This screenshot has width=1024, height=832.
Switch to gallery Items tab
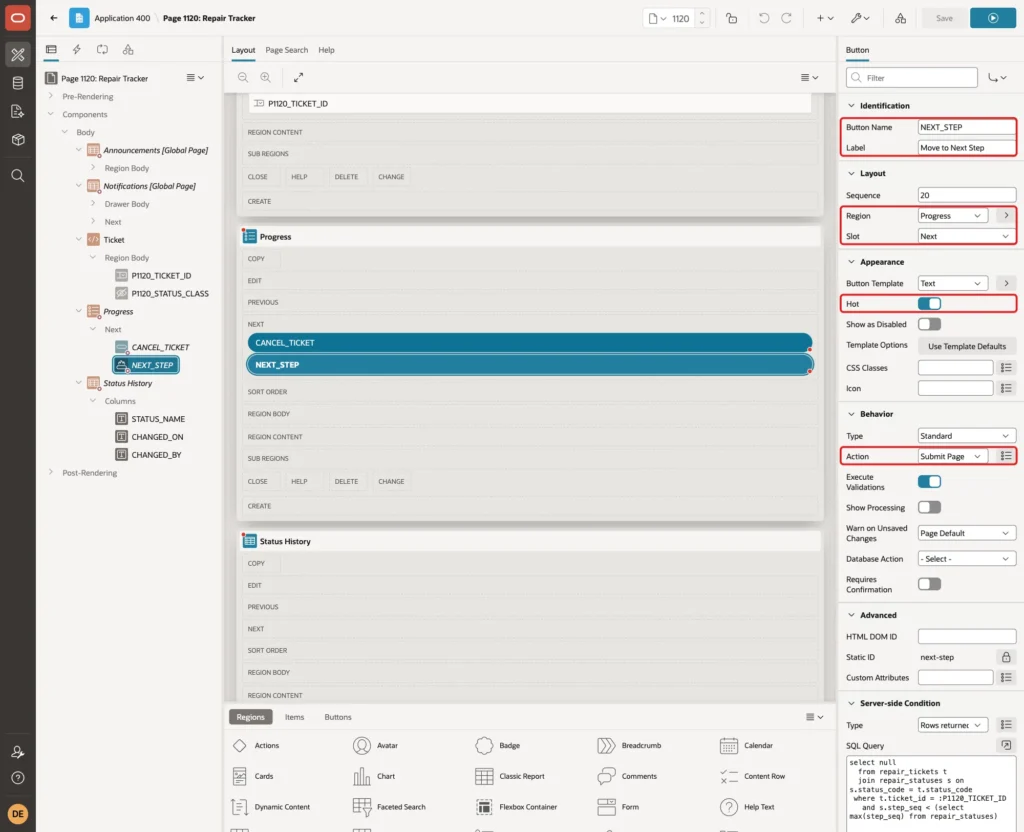coord(295,717)
